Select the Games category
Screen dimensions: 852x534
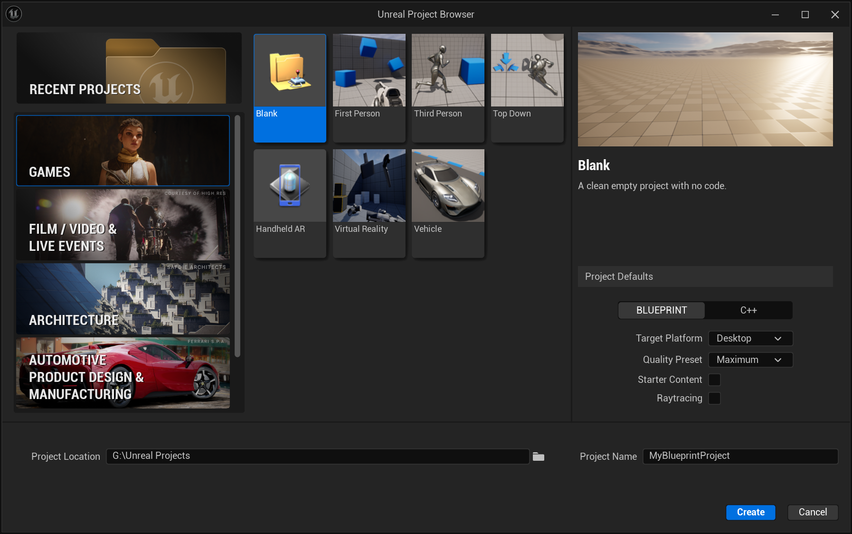click(x=123, y=150)
